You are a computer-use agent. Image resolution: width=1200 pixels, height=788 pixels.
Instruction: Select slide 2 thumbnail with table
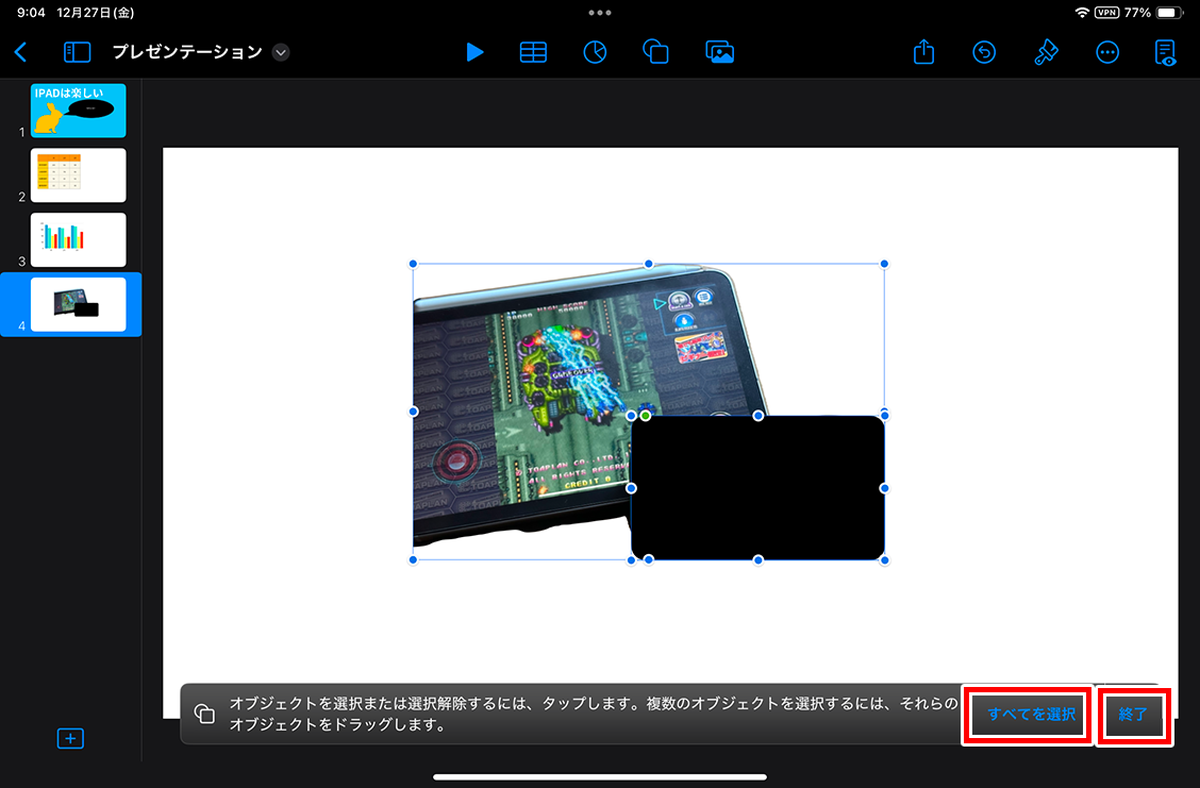click(x=78, y=175)
